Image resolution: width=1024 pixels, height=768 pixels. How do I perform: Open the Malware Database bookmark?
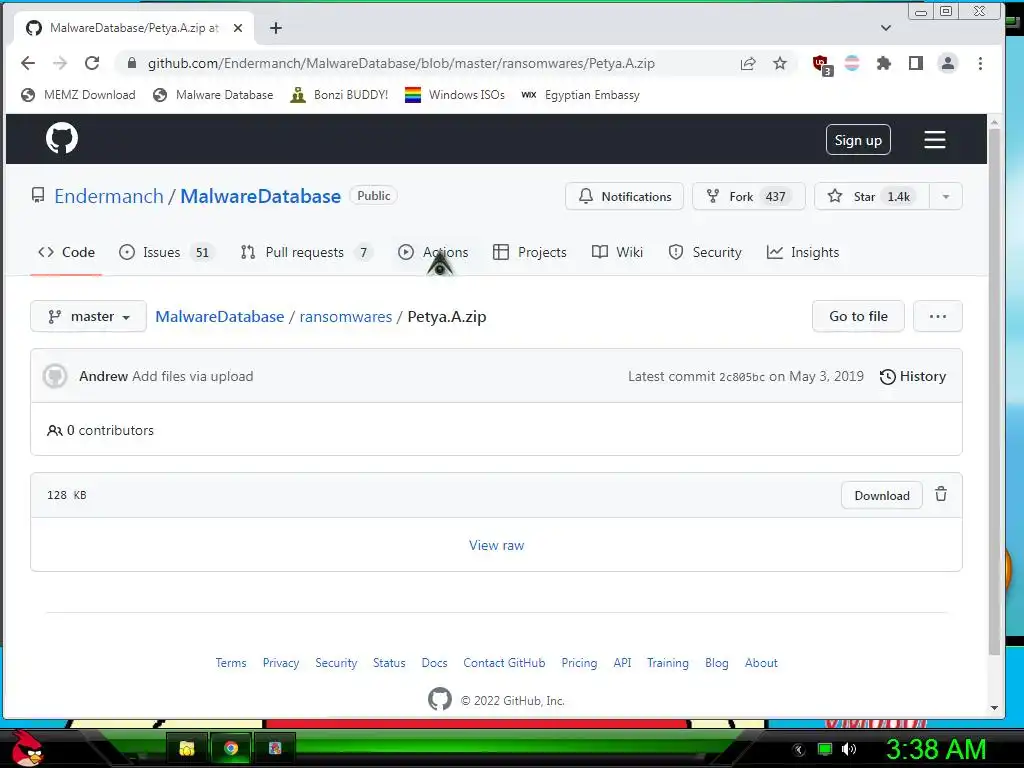[213, 95]
